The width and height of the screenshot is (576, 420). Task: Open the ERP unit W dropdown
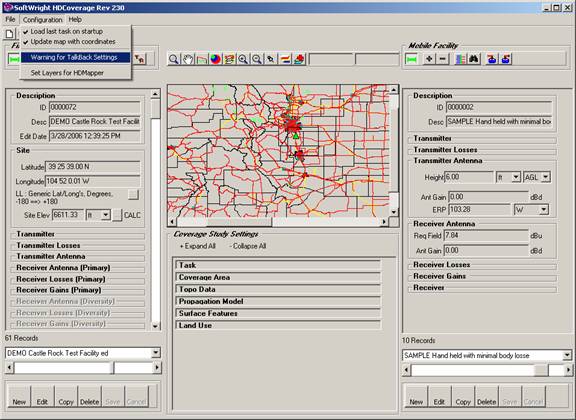point(544,210)
